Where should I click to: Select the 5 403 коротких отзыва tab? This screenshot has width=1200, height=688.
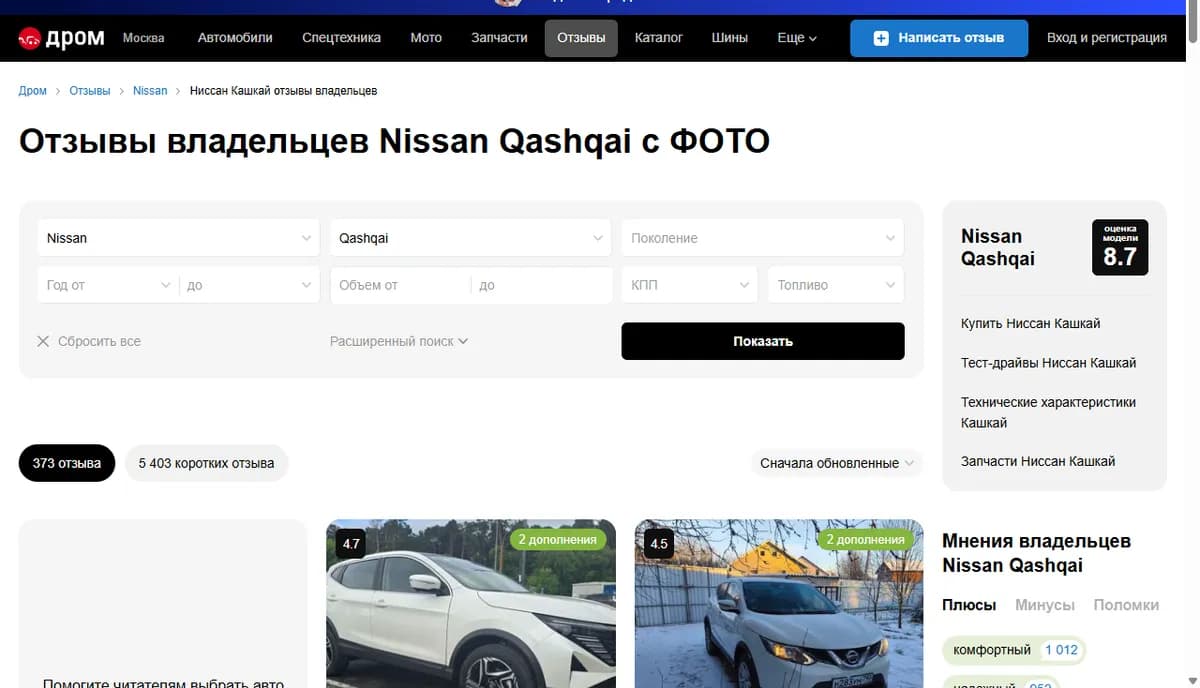(206, 463)
